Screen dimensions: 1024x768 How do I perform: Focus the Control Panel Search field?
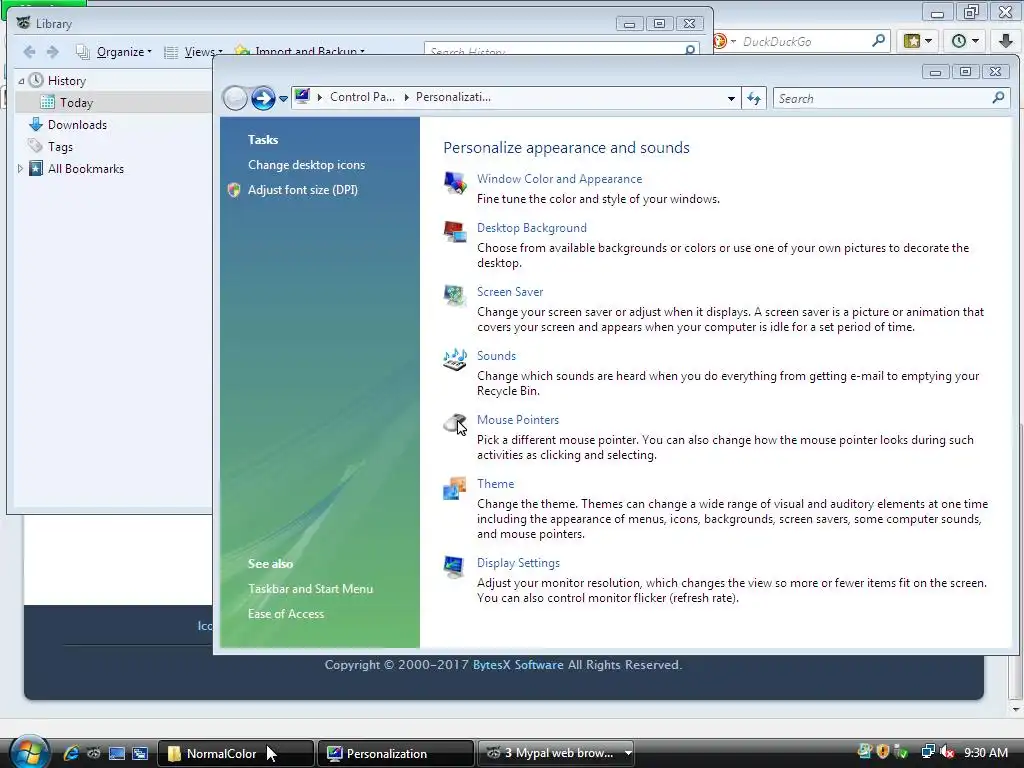[x=891, y=99]
